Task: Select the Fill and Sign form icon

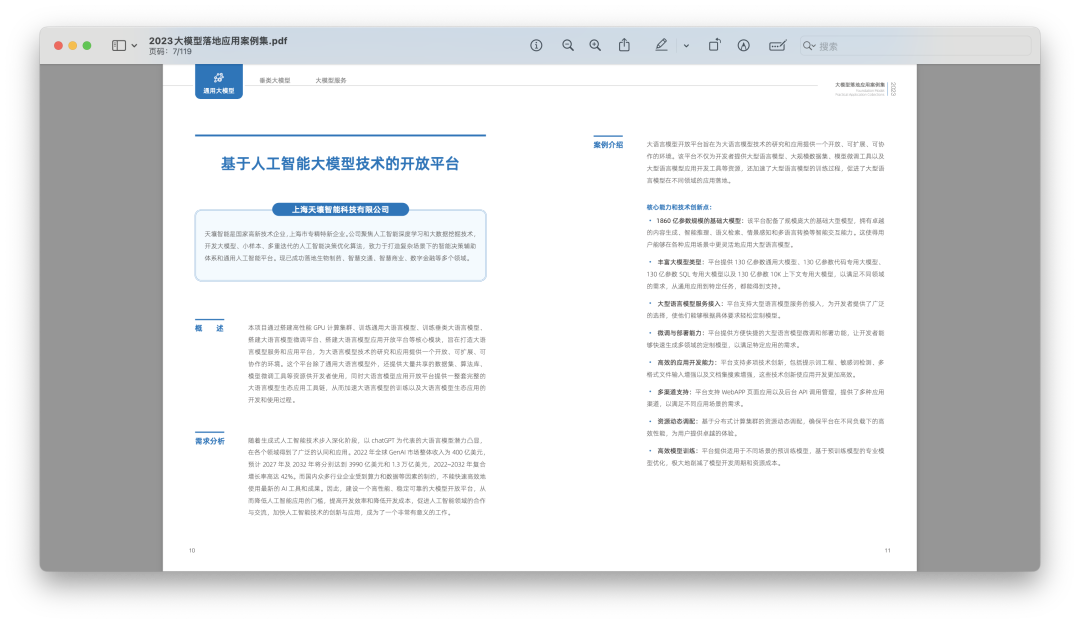Action: (x=778, y=45)
